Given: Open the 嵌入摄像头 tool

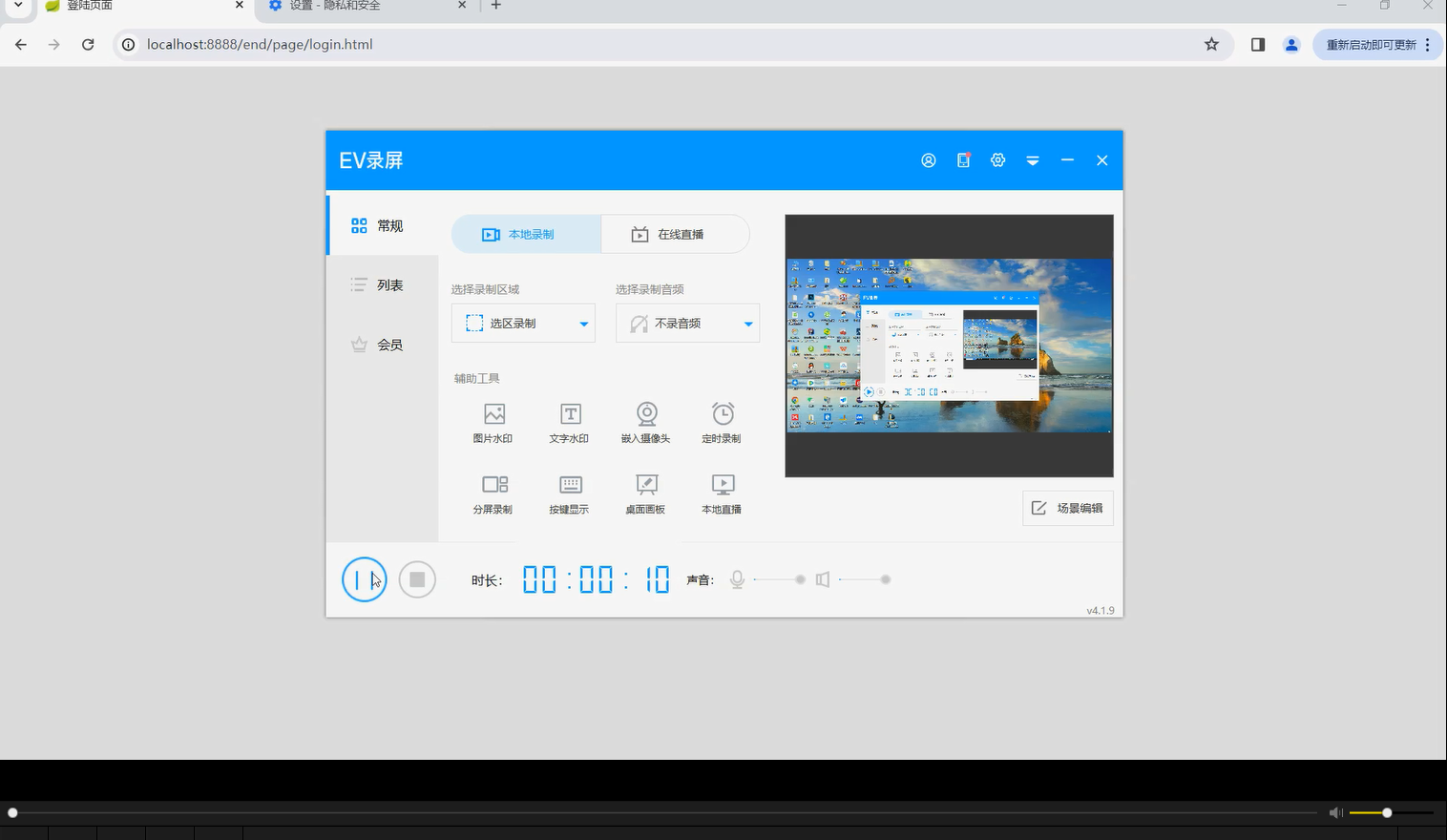Looking at the screenshot, I should coord(646,423).
